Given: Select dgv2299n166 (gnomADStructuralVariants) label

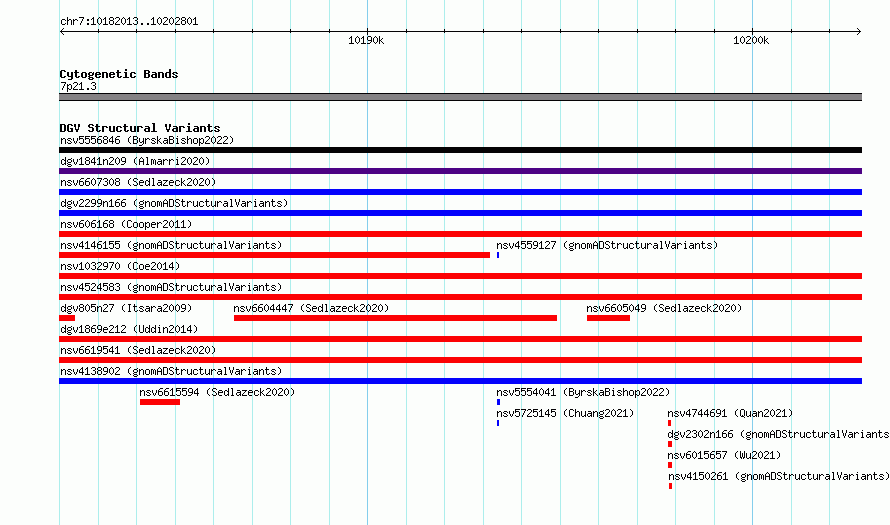Looking at the screenshot, I should tap(174, 203).
